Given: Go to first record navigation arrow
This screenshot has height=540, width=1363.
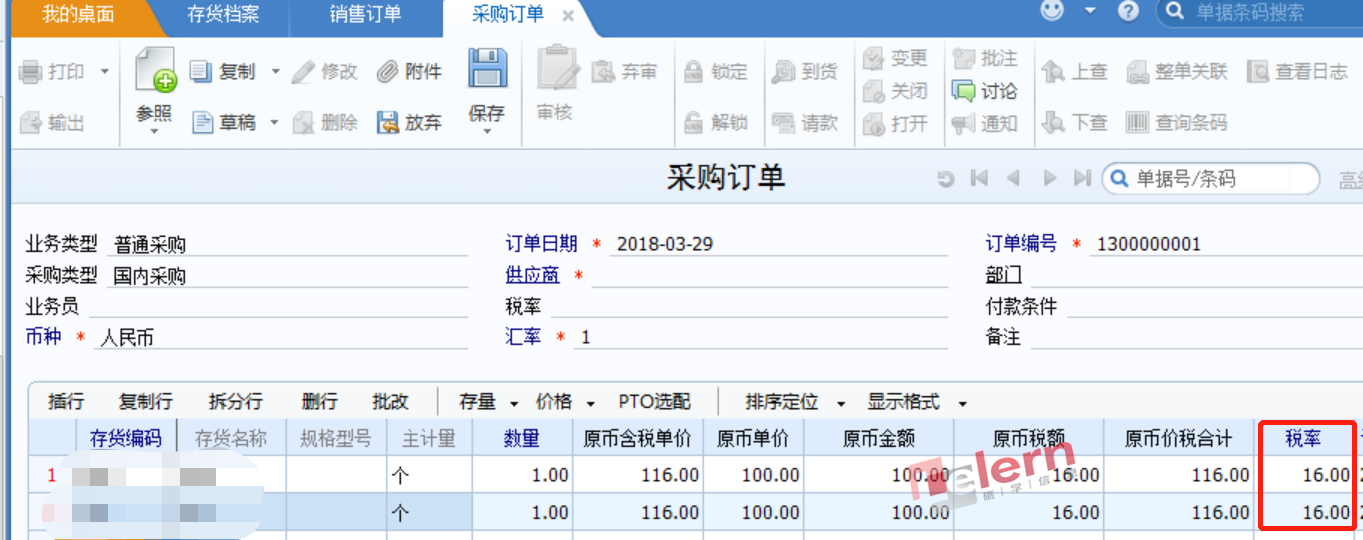Looking at the screenshot, I should 980,179.
